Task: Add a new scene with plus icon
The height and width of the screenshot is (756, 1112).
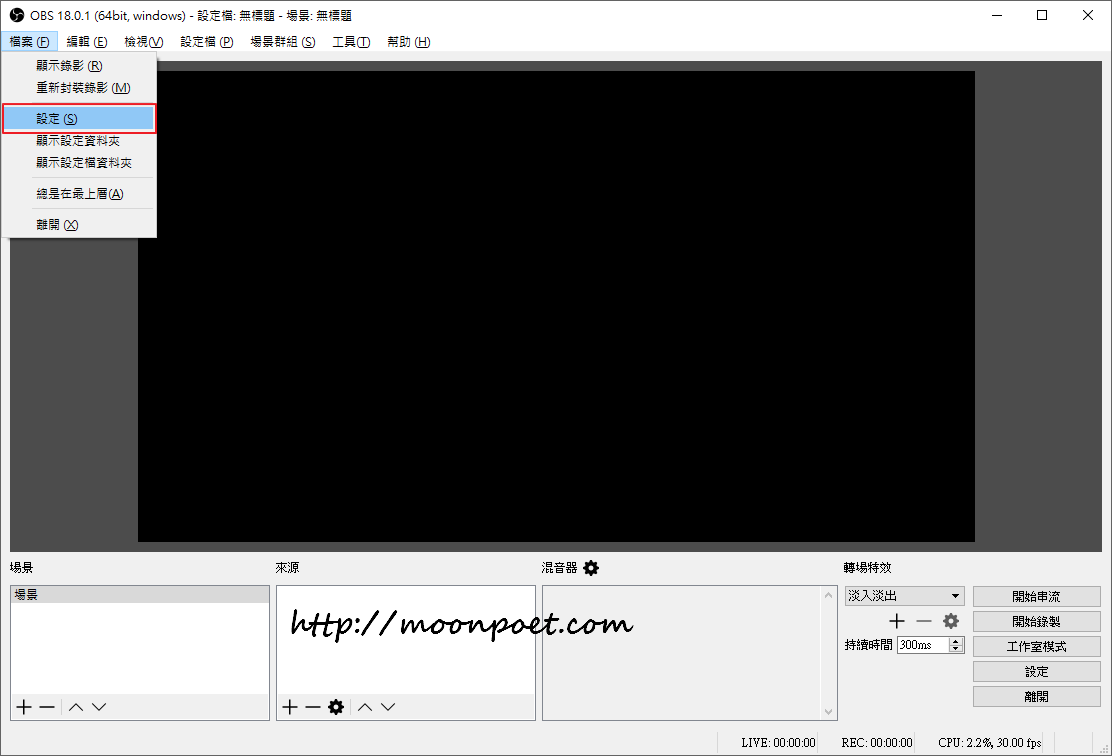Action: (24, 707)
